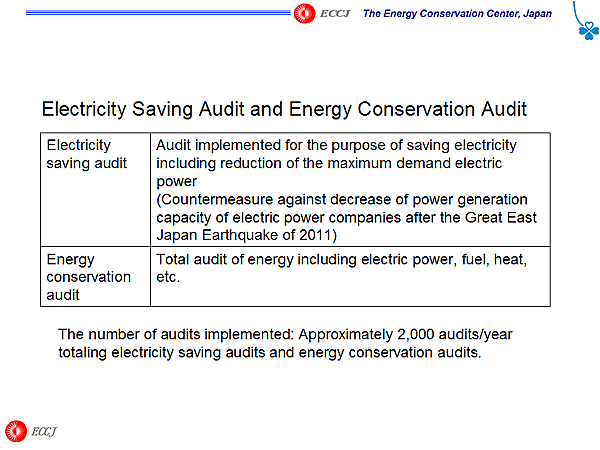Click the red ECCJ logo at bottom left
Image resolution: width=600 pixels, height=450 pixels.
pyautogui.click(x=16, y=430)
